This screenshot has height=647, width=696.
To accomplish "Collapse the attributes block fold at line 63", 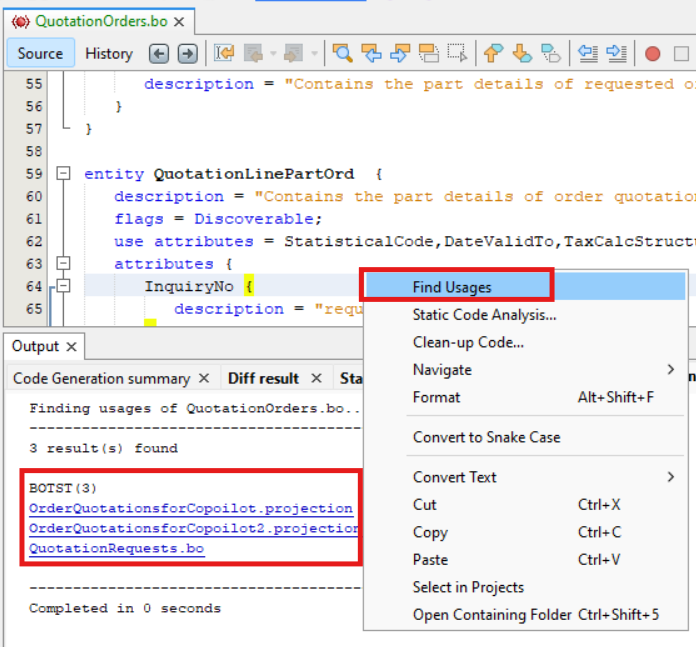I will click(x=63, y=263).
